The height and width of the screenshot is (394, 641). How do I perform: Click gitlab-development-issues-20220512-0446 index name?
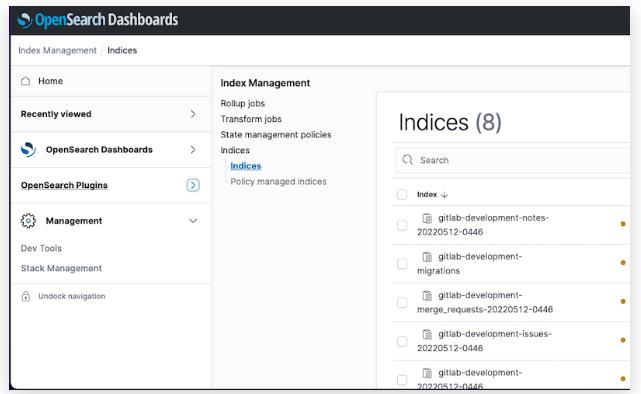484,341
